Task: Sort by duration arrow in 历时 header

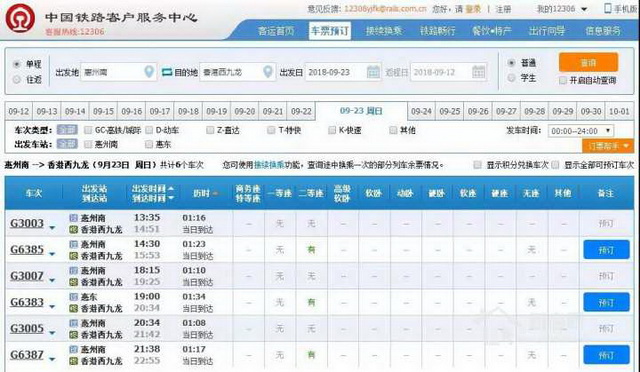Action: (x=215, y=194)
